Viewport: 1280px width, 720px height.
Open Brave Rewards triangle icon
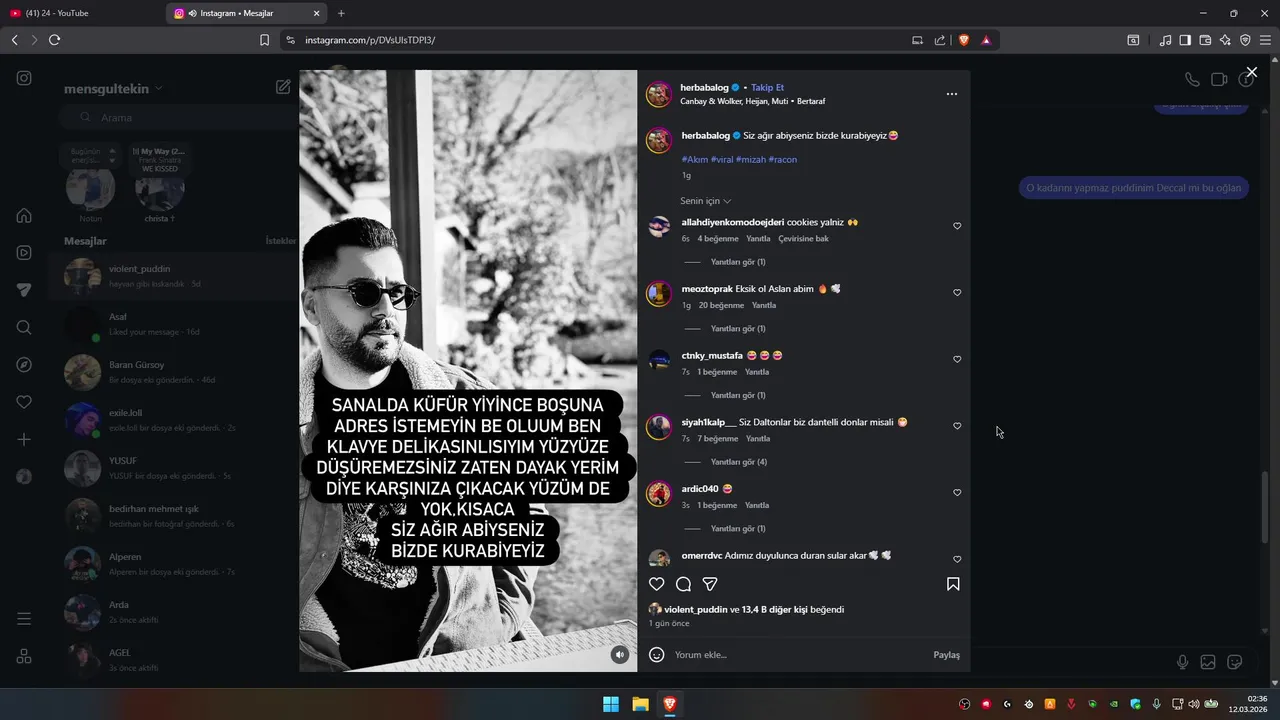986,40
